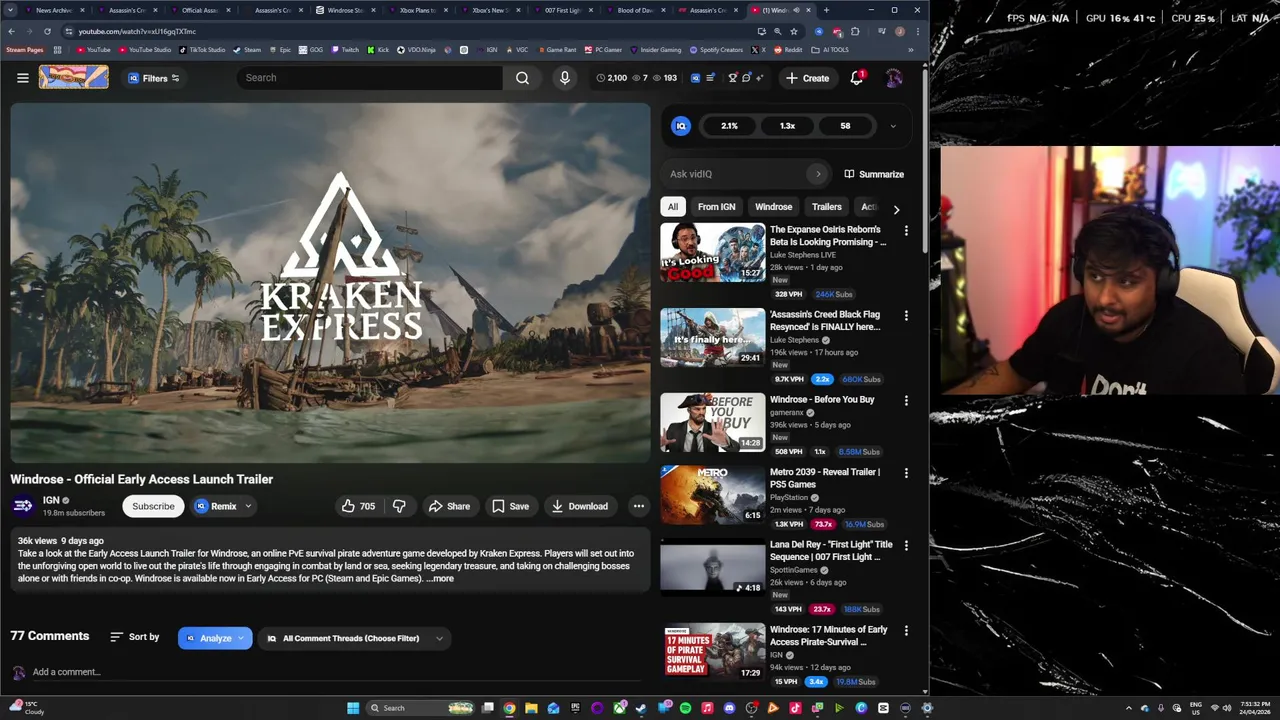Subscribe to the IGN channel
Image resolution: width=1280 pixels, height=720 pixels.
(153, 506)
